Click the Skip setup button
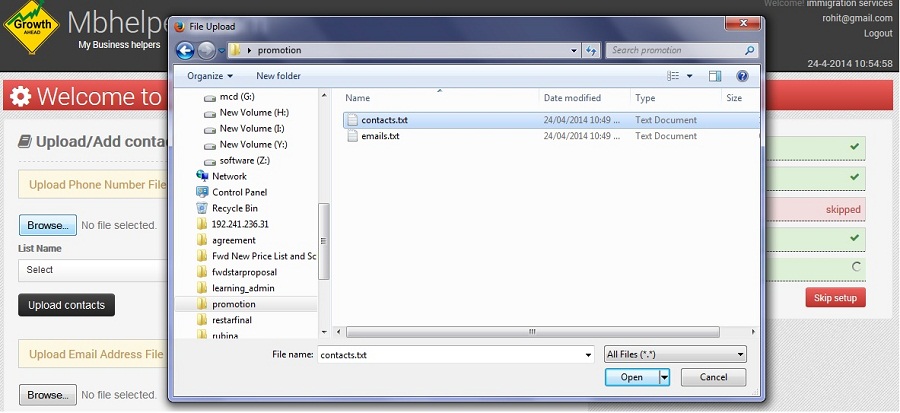 835,298
